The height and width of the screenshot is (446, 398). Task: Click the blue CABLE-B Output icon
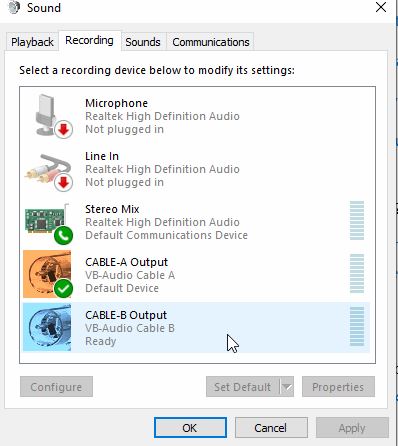click(x=47, y=327)
